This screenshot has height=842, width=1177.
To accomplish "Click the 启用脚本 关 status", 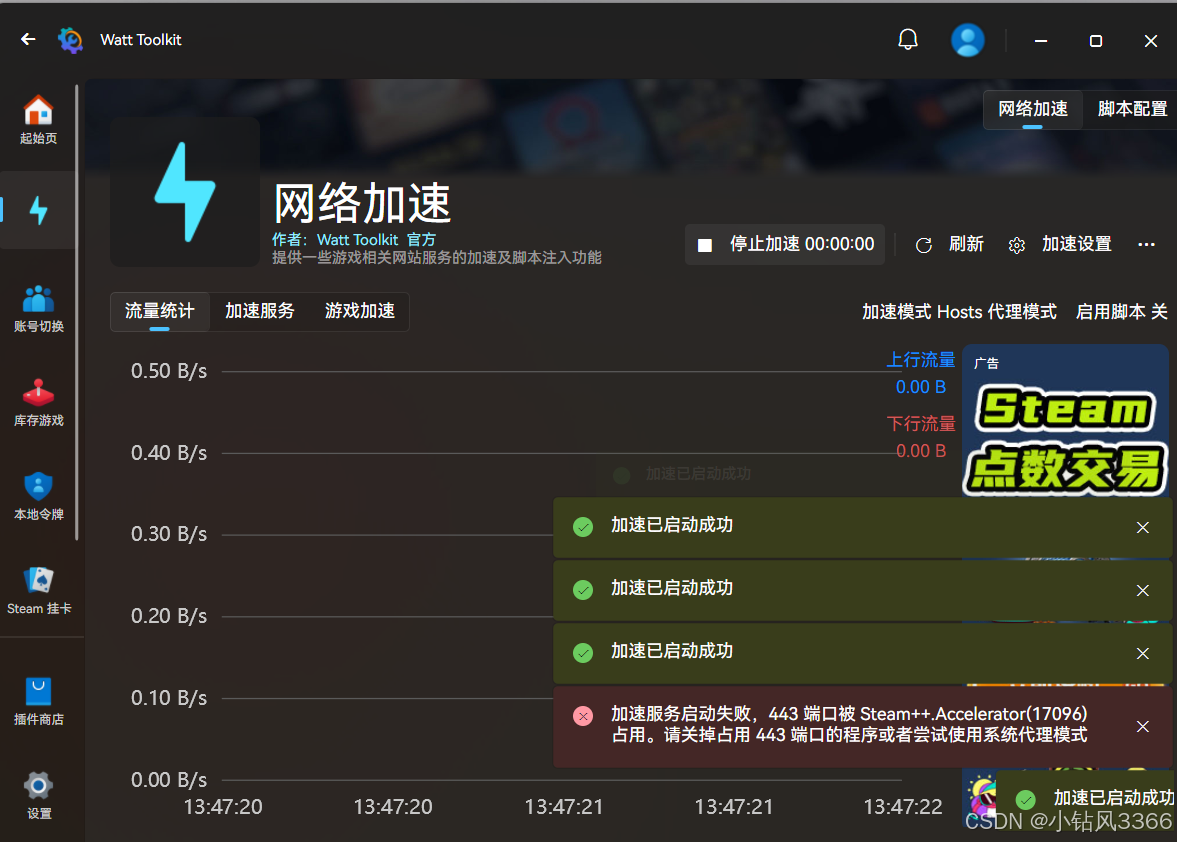I will (x=1121, y=312).
